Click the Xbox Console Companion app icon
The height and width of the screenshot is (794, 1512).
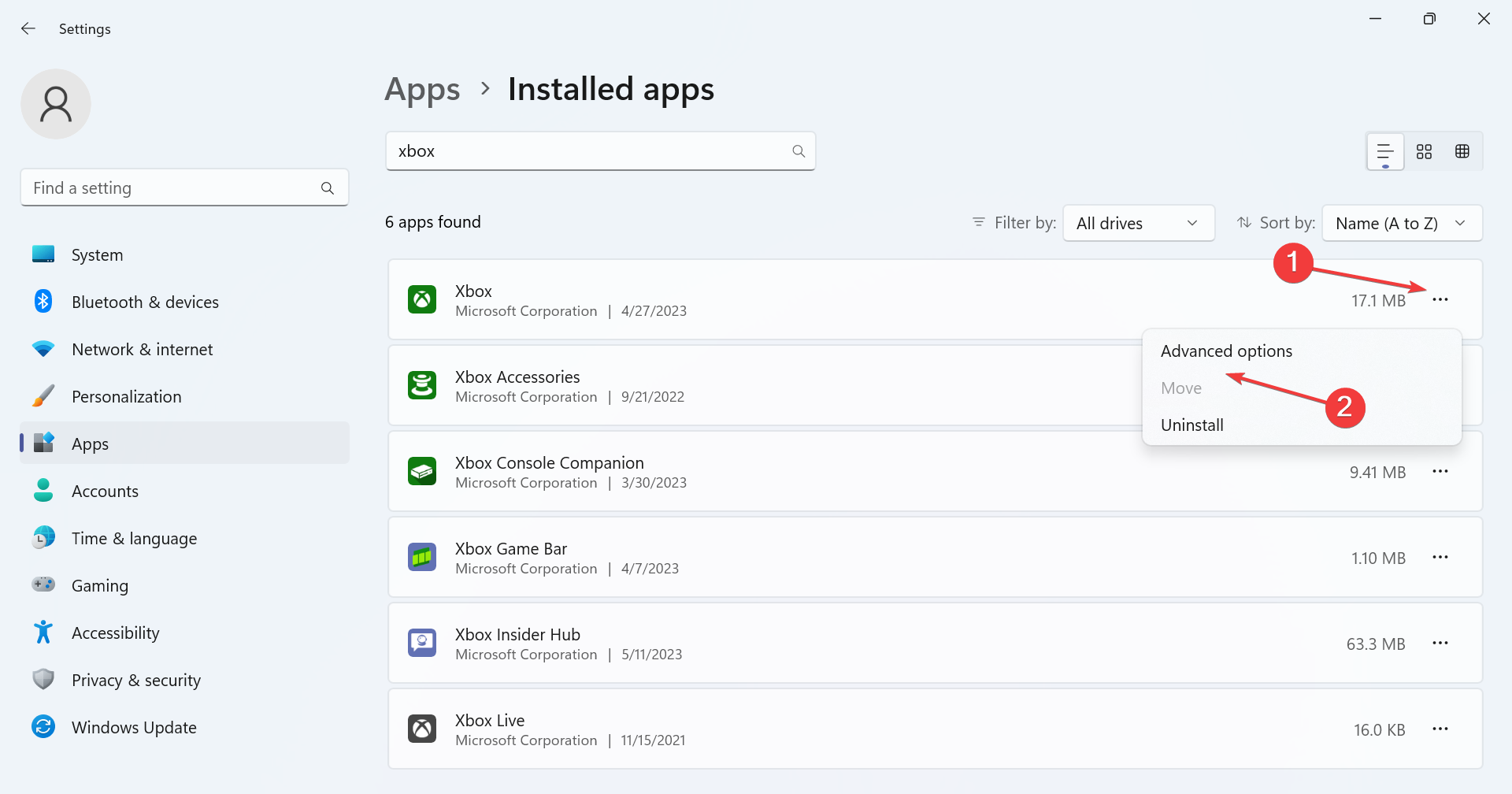point(422,472)
